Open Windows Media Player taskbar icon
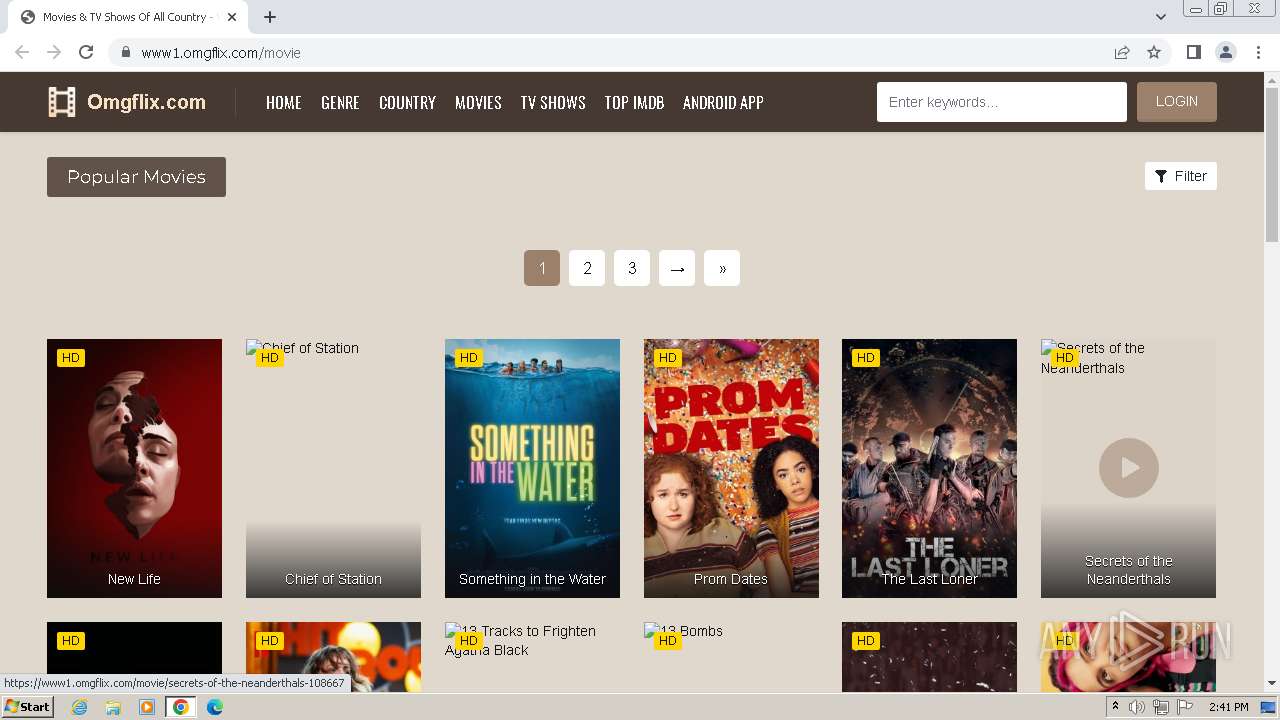The image size is (1280, 720). pyautogui.click(x=147, y=707)
